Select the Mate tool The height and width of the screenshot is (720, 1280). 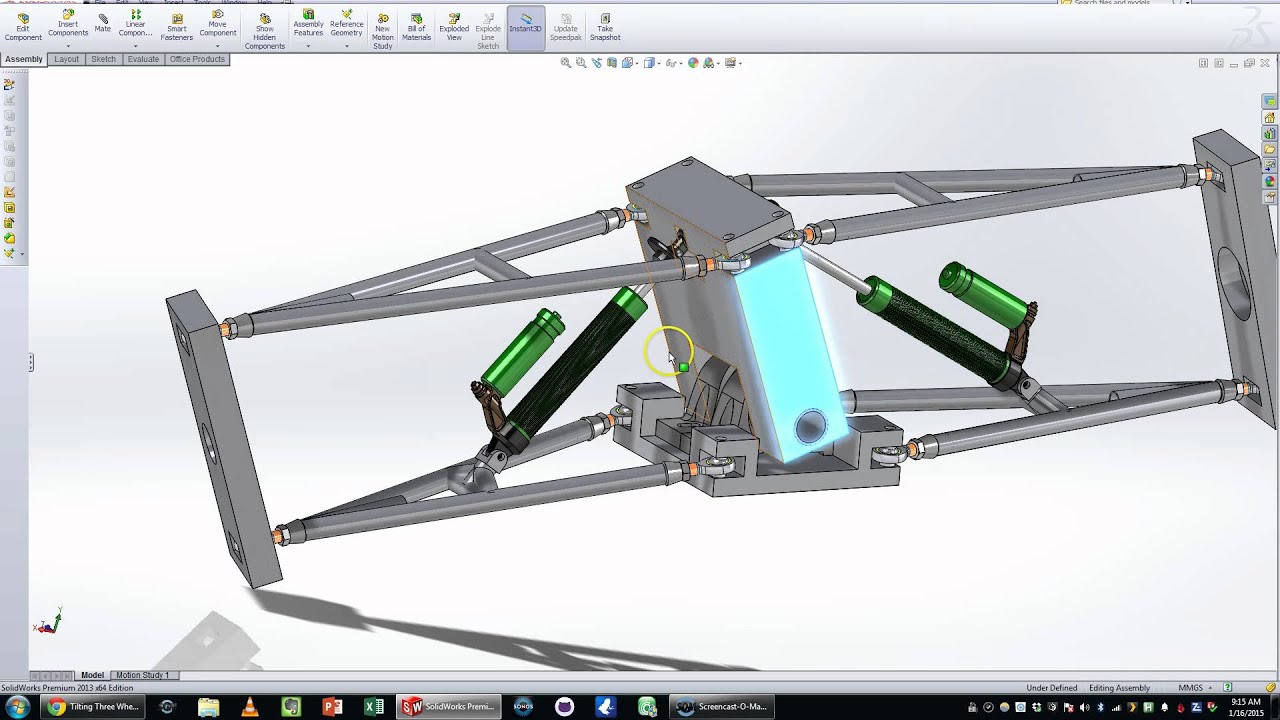103,22
